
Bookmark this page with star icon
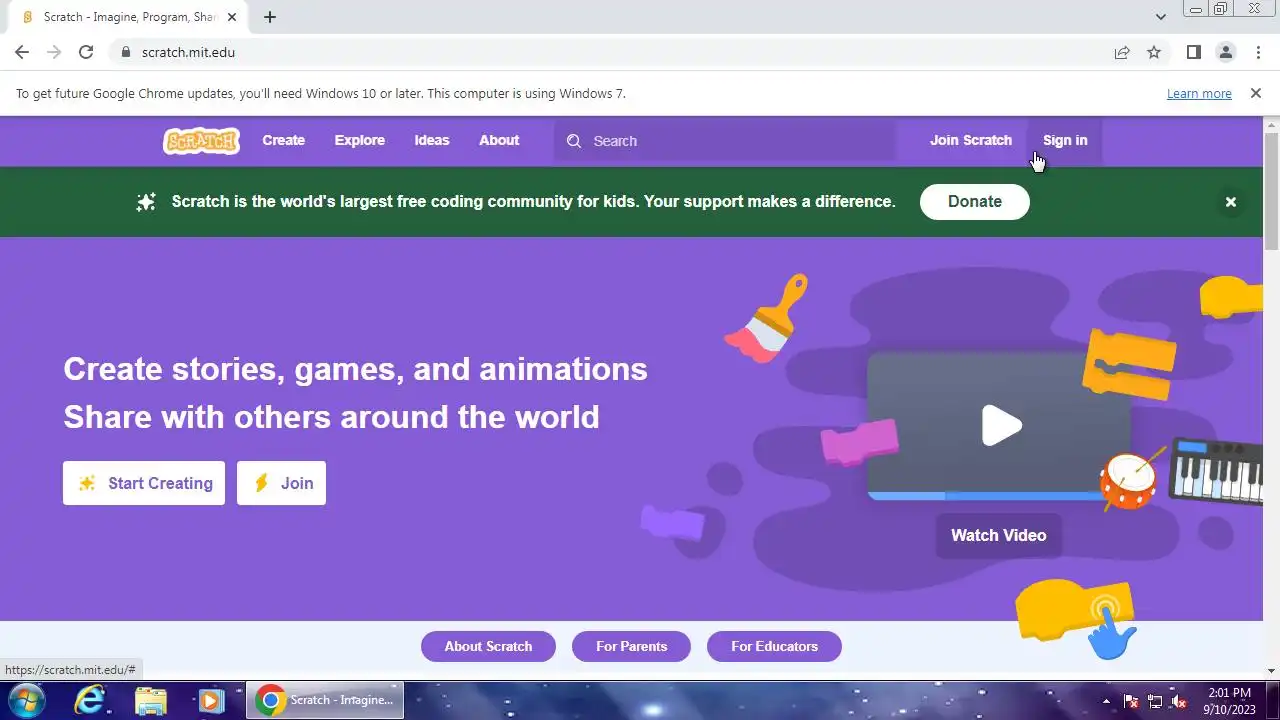point(1154,52)
